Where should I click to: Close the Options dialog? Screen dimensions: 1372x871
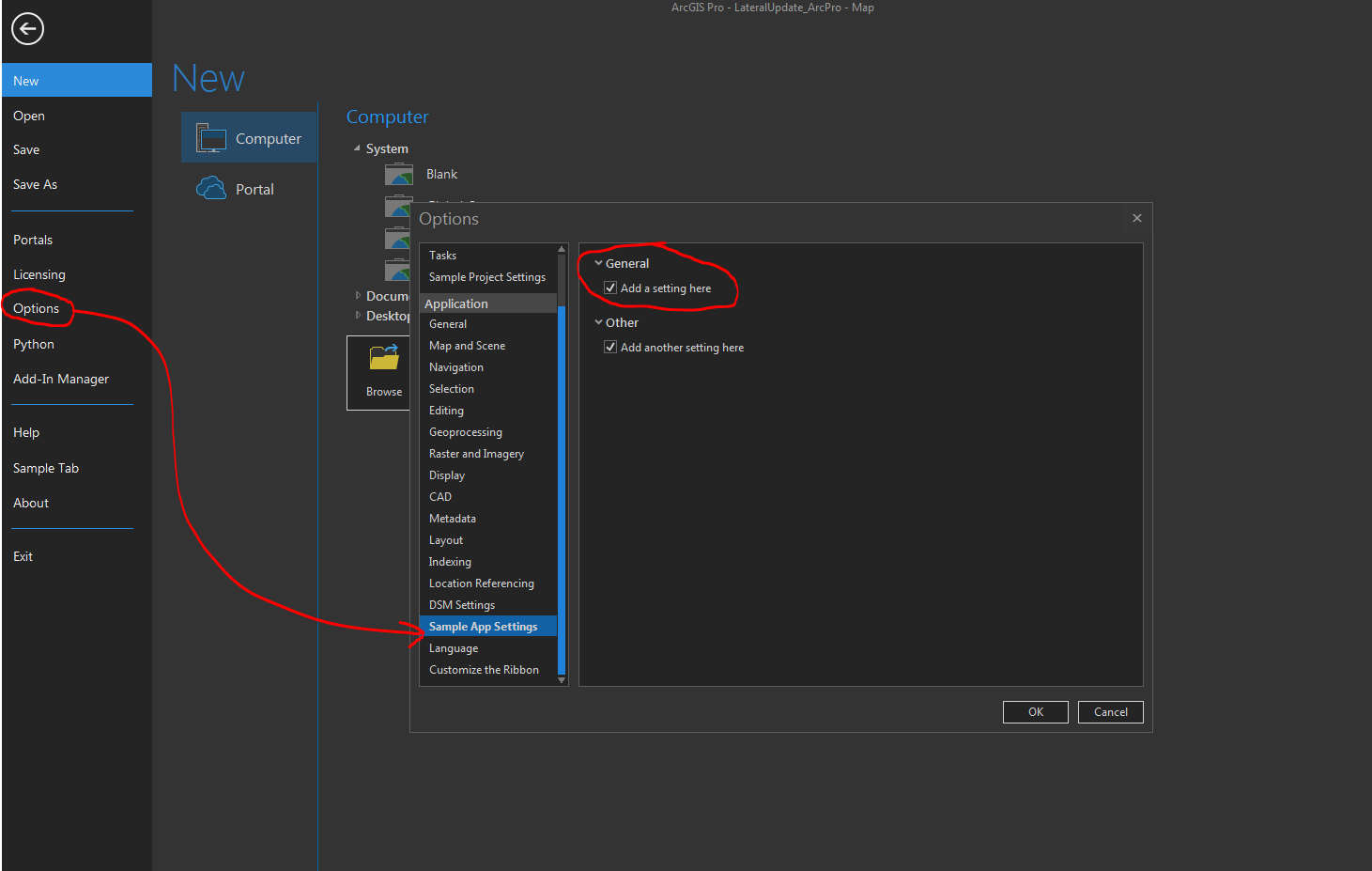1137,218
